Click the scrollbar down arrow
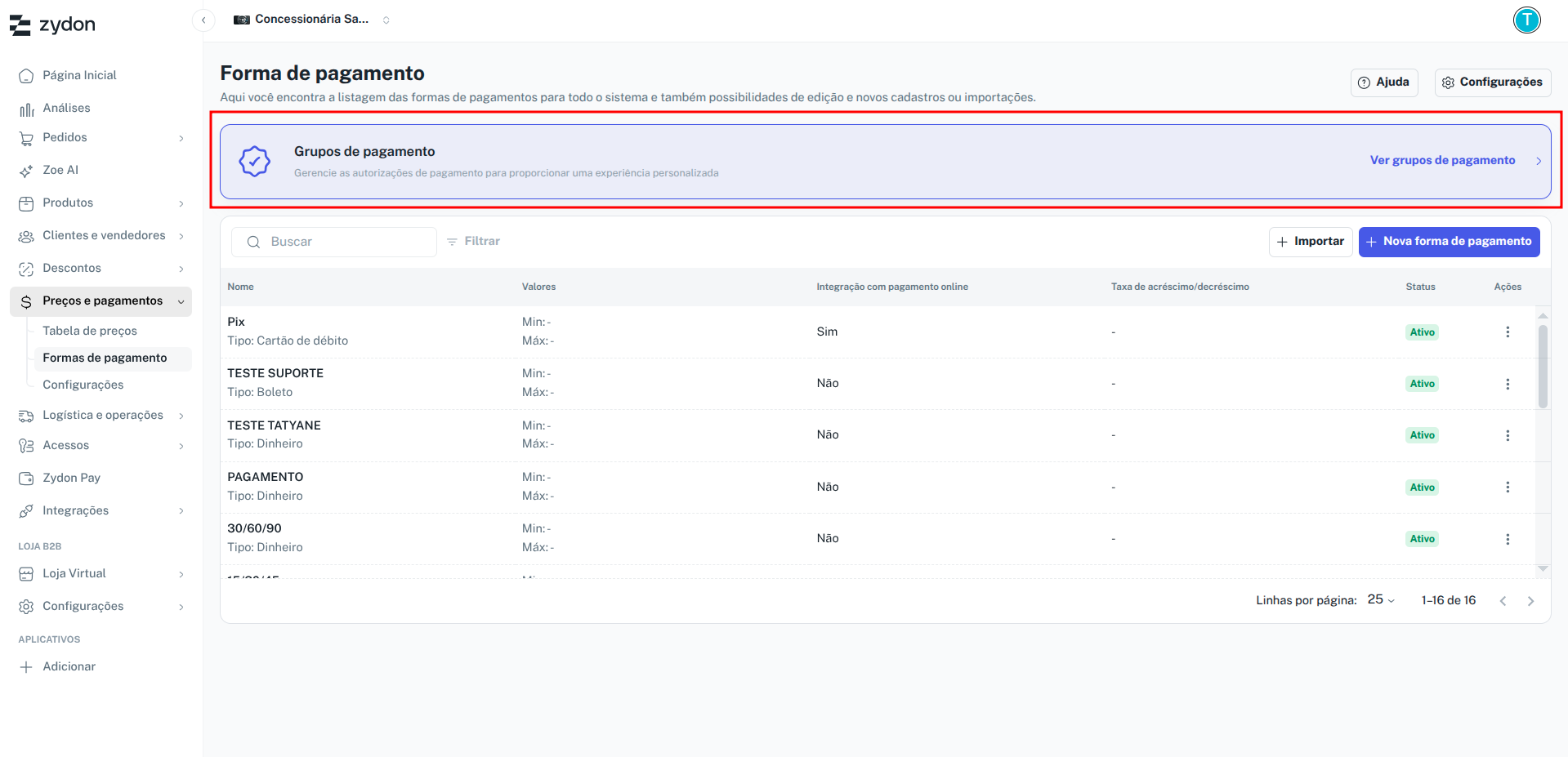1568x757 pixels. point(1543,568)
